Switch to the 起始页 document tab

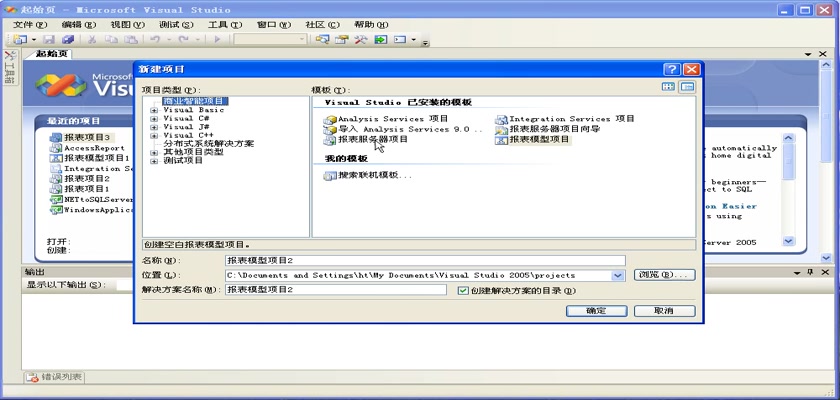52,54
